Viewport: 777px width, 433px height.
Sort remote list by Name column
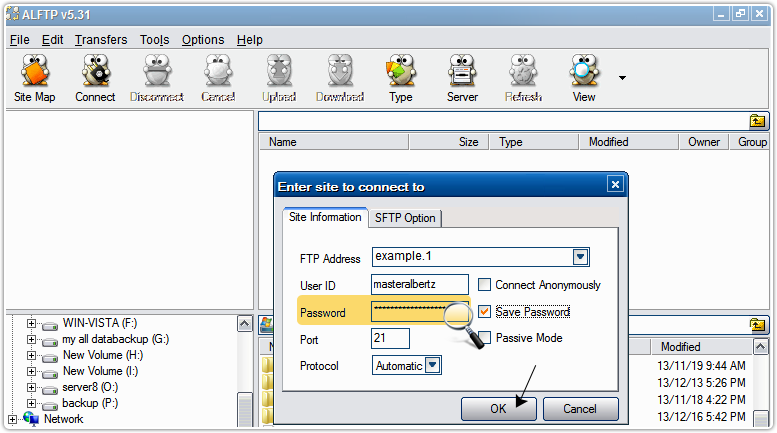click(334, 142)
